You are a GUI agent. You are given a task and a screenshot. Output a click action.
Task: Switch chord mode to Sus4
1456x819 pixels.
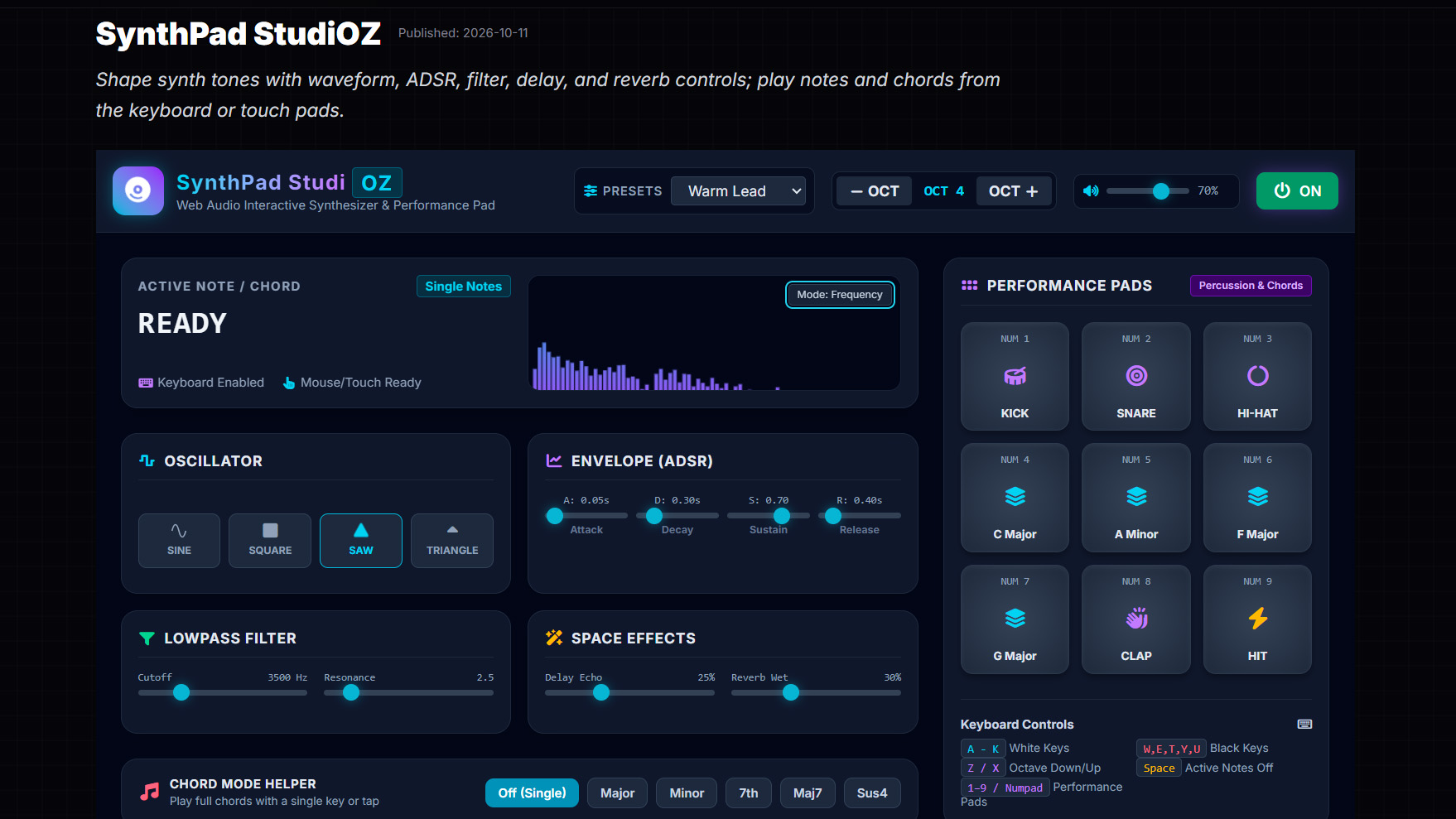pos(872,793)
